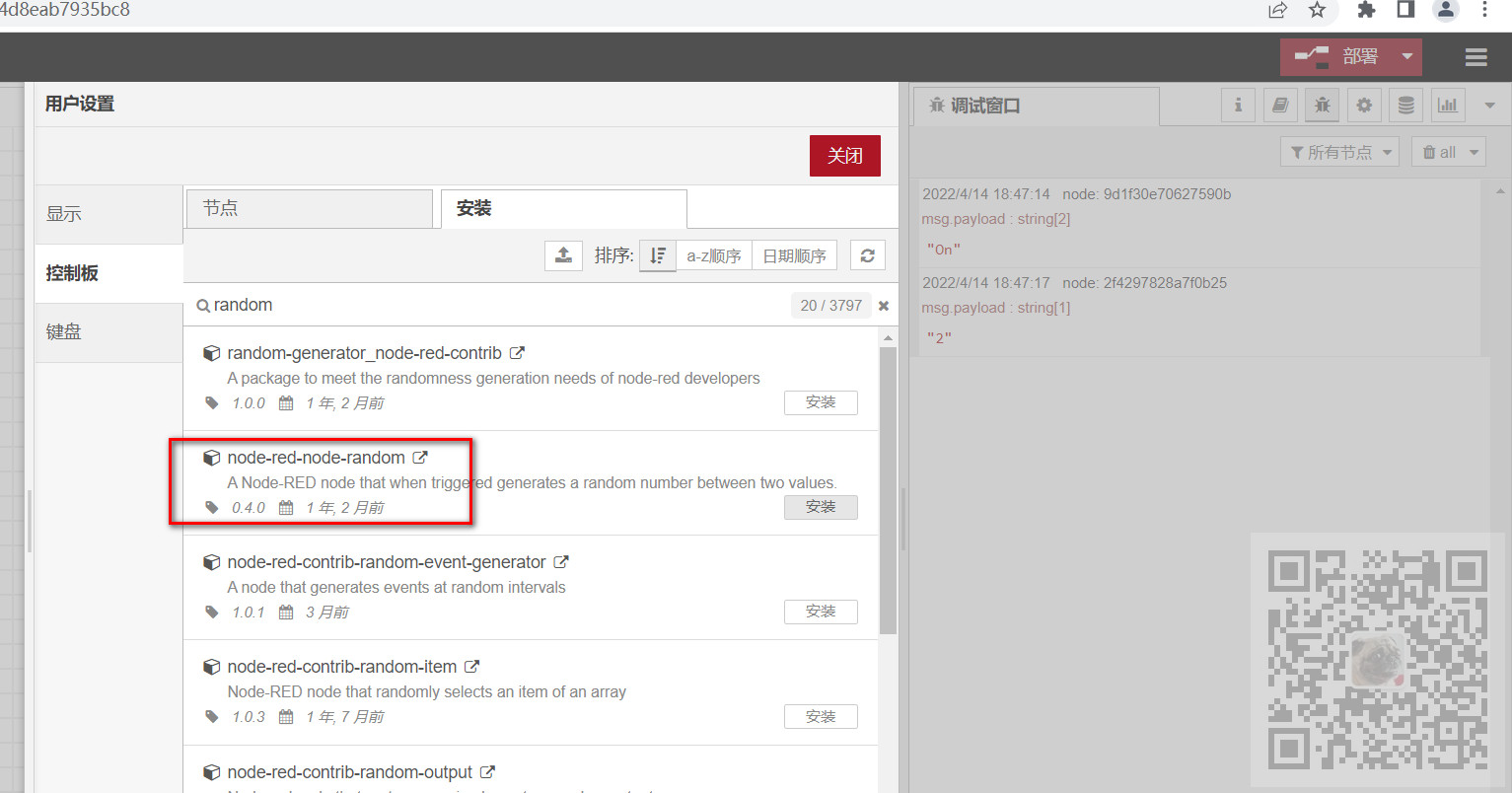Open the 调试窗口 sidebar tab
Image resolution: width=1512 pixels, height=793 pixels.
click(x=1036, y=106)
